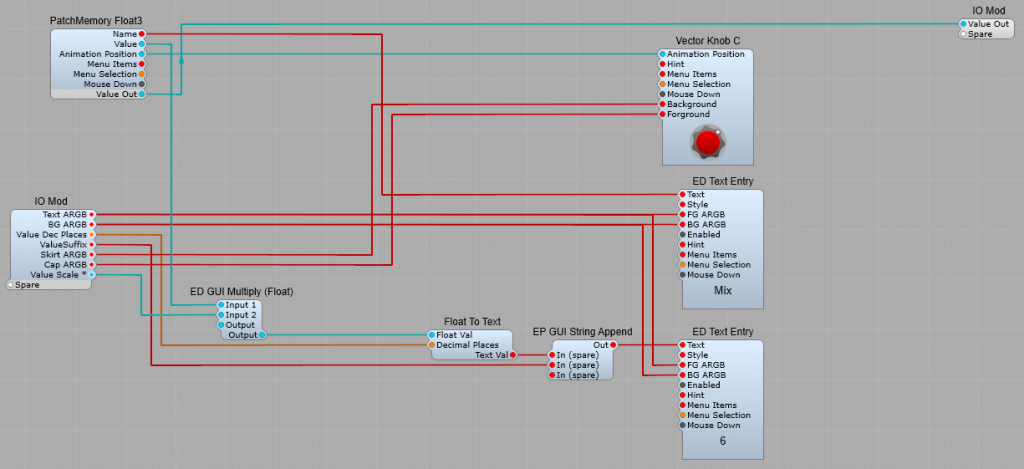This screenshot has height=469, width=1024.
Task: Click Animation Position pin on Vector Knob C
Action: 662,54
